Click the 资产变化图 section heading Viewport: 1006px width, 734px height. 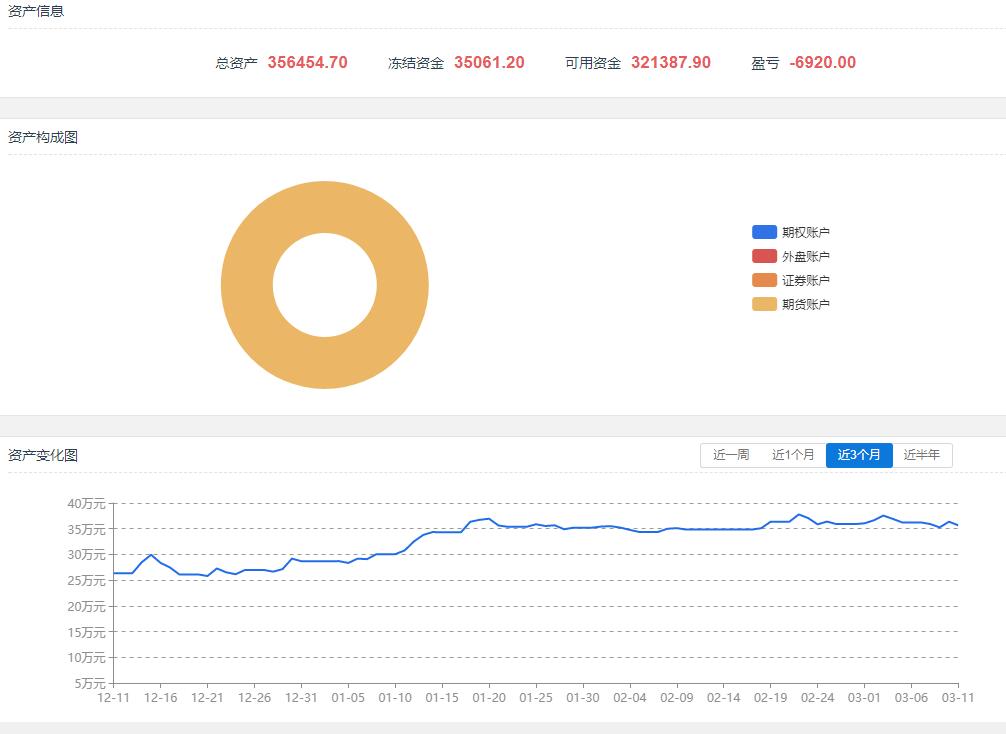pos(43,455)
